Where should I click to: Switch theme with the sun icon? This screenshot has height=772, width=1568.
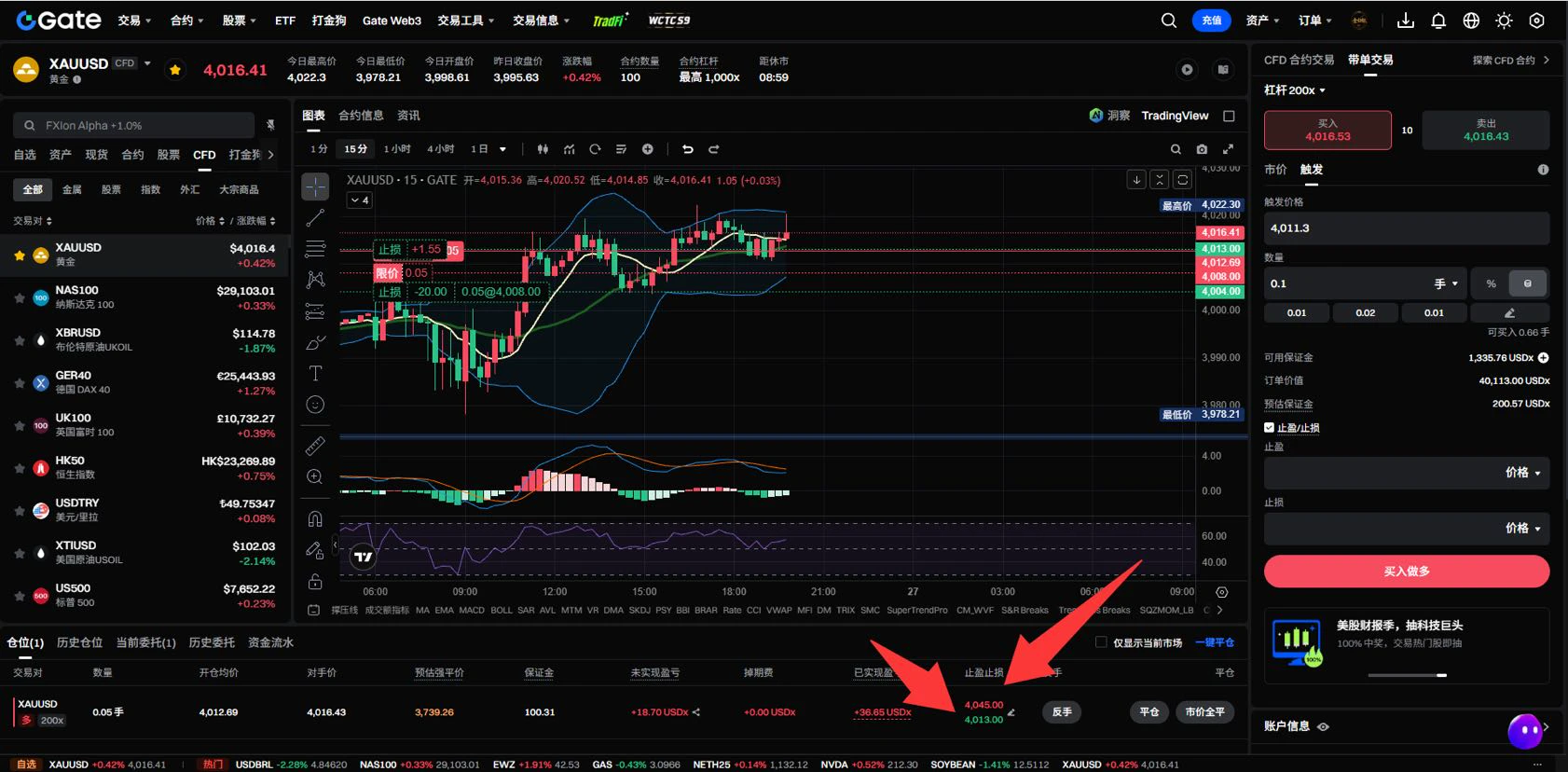pyautogui.click(x=1504, y=21)
